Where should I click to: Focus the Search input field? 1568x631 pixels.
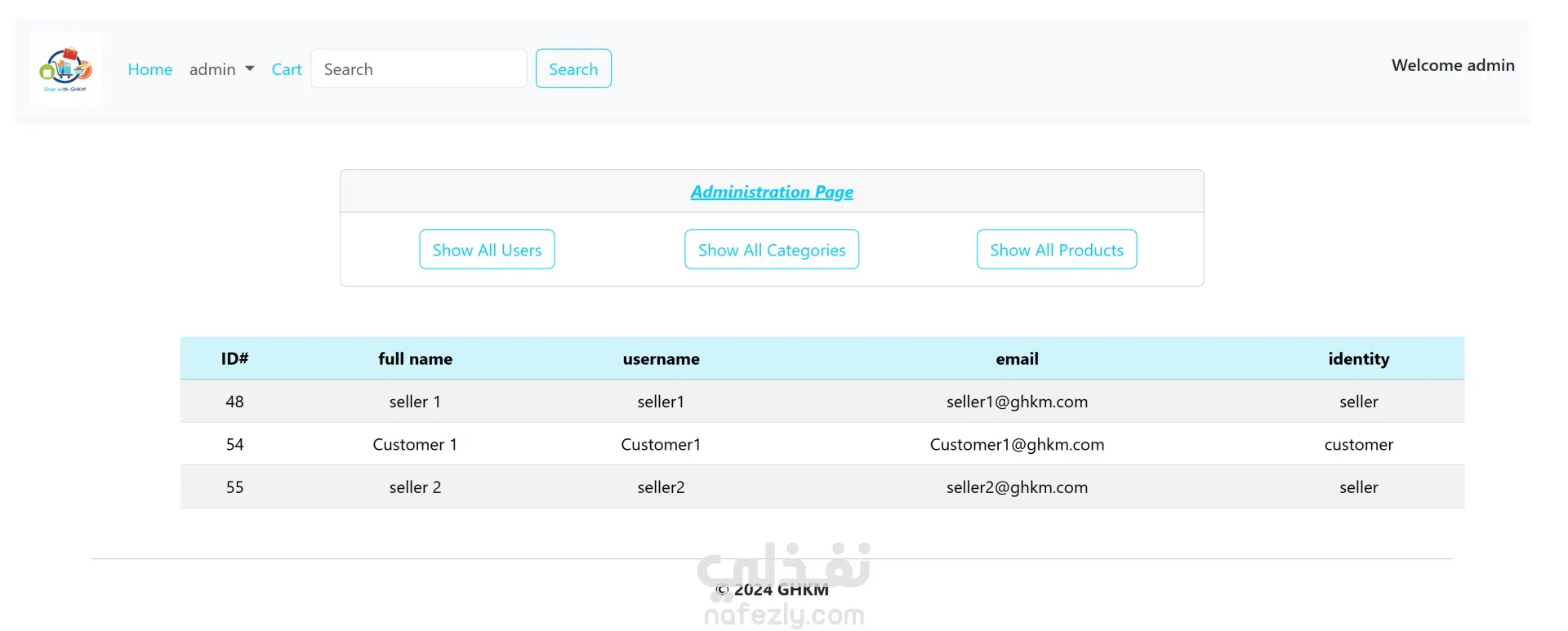click(419, 69)
